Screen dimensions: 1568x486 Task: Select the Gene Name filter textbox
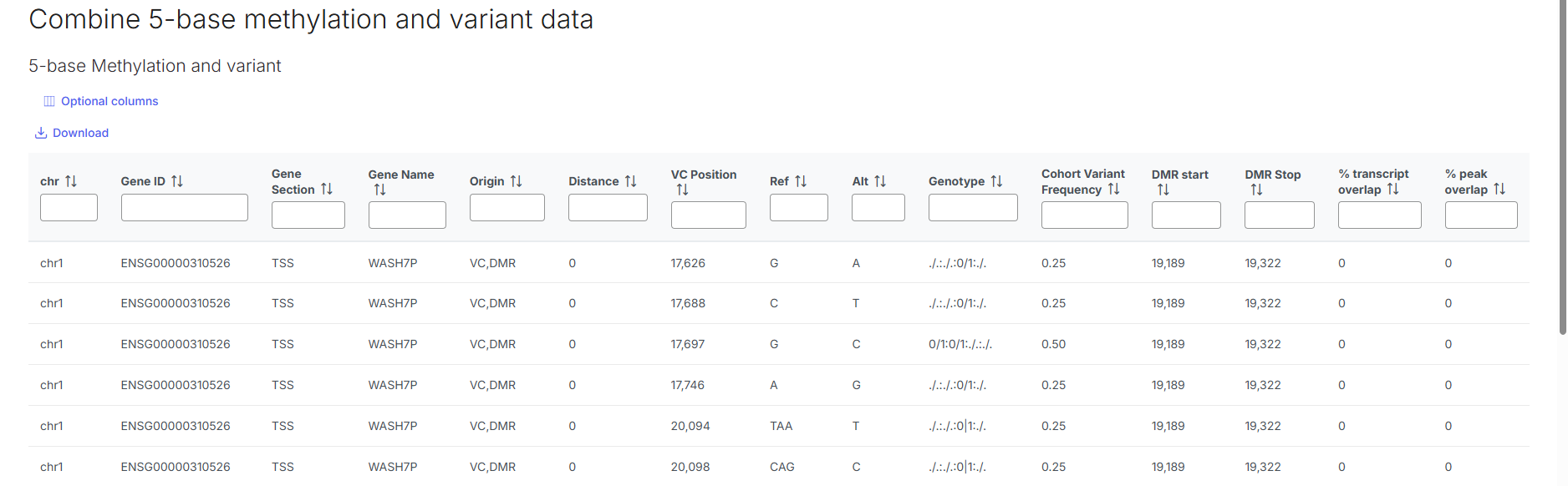coord(407,215)
